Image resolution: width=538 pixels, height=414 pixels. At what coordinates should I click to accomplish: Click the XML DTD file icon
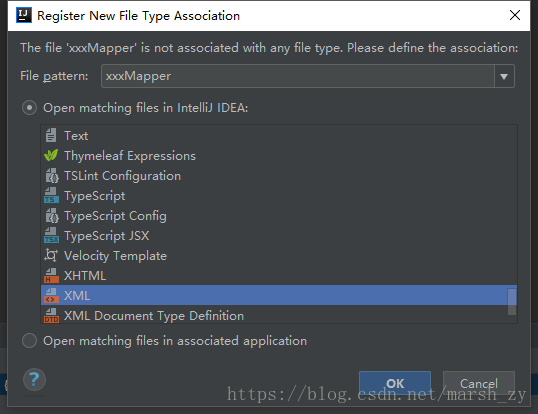51,316
